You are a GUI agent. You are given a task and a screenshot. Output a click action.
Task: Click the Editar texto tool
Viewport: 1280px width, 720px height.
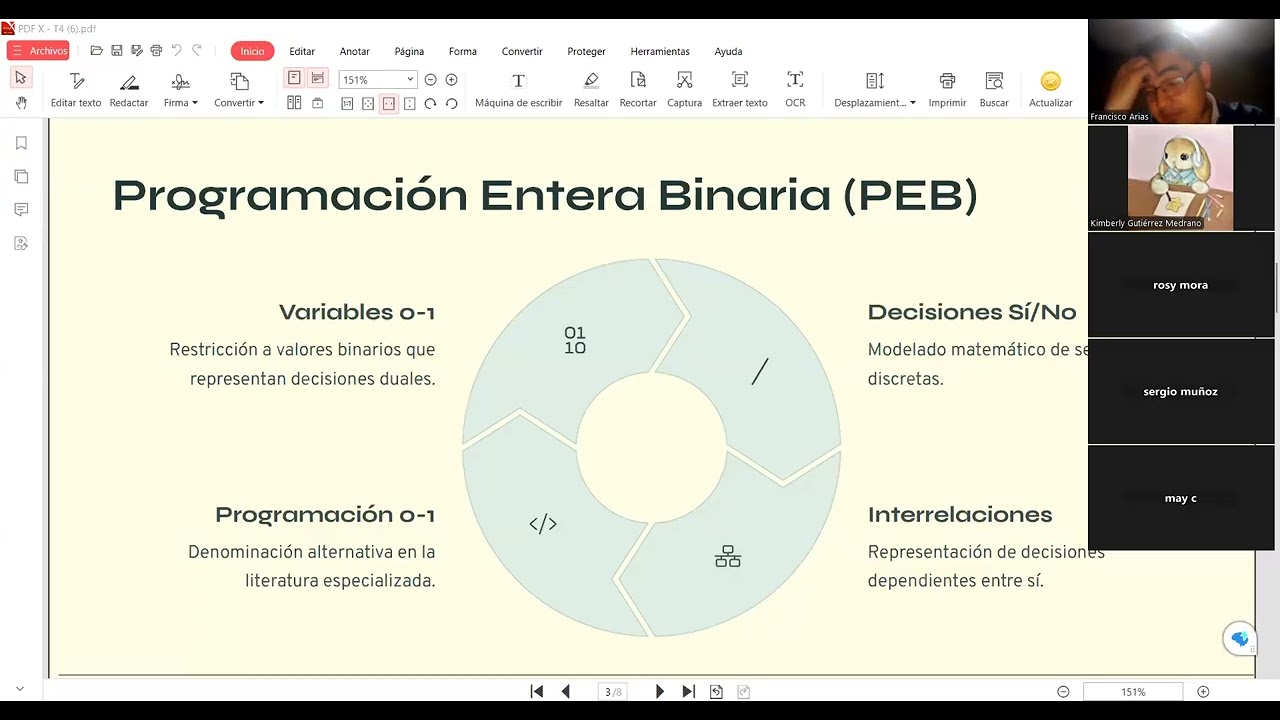click(76, 90)
